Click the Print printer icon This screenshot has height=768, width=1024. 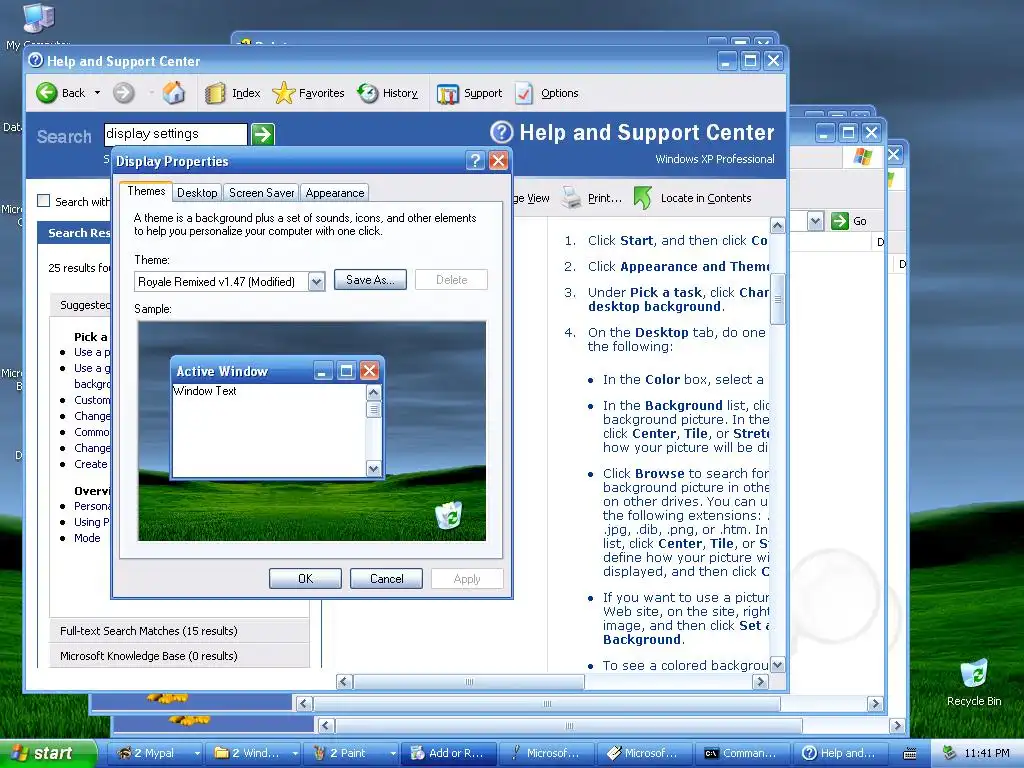pyautogui.click(x=571, y=197)
